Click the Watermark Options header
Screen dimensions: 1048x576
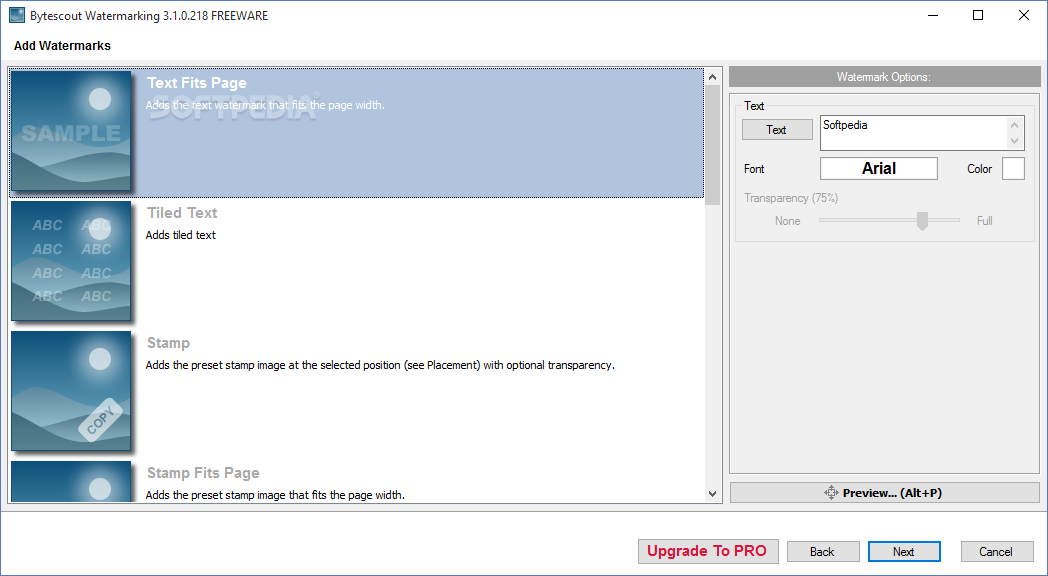point(884,77)
